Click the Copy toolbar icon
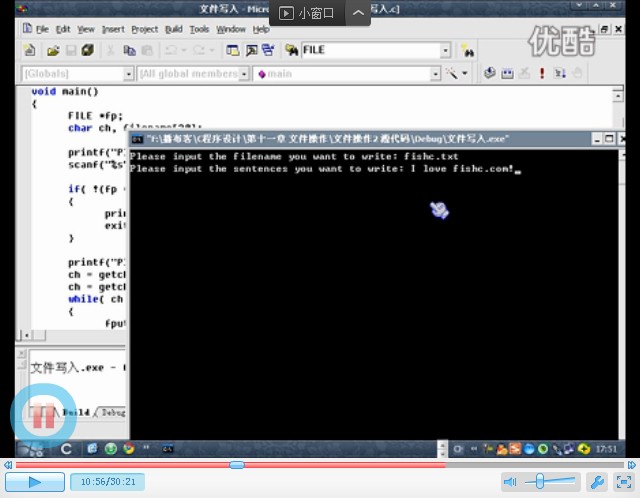Viewport: 640px width, 498px height. point(129,51)
